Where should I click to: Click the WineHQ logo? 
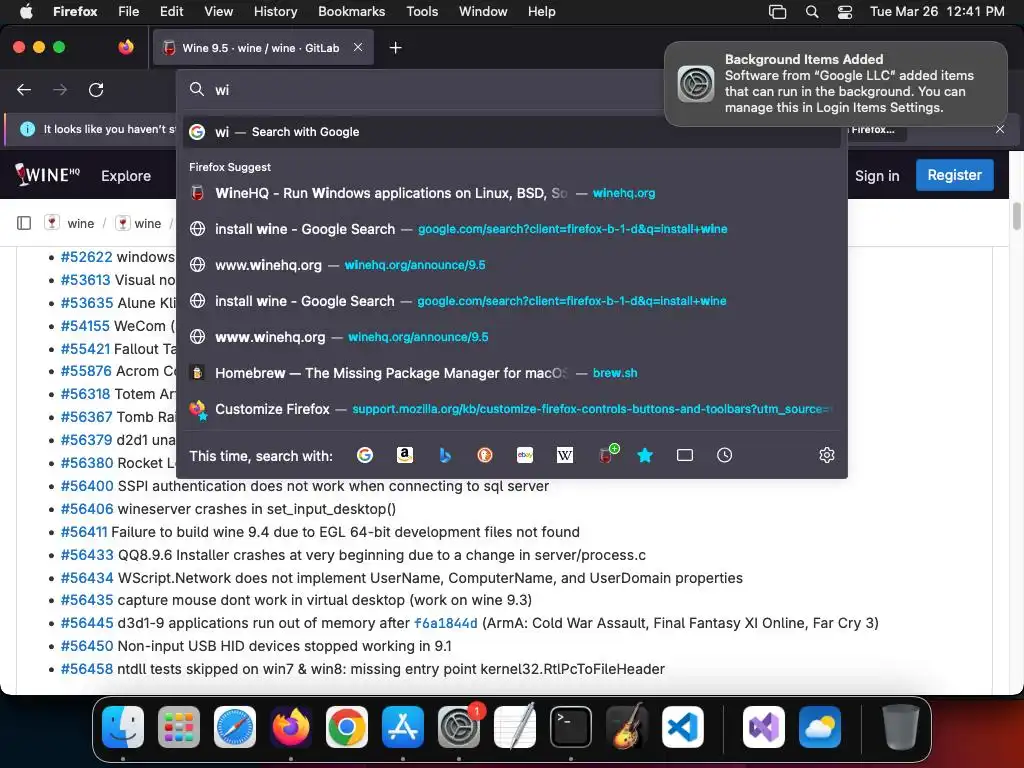coord(48,175)
